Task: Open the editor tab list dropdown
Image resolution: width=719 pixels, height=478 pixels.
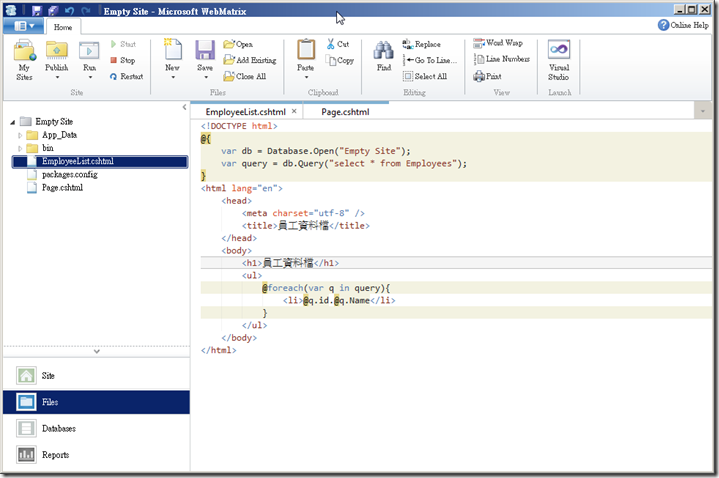Action: [x=703, y=111]
